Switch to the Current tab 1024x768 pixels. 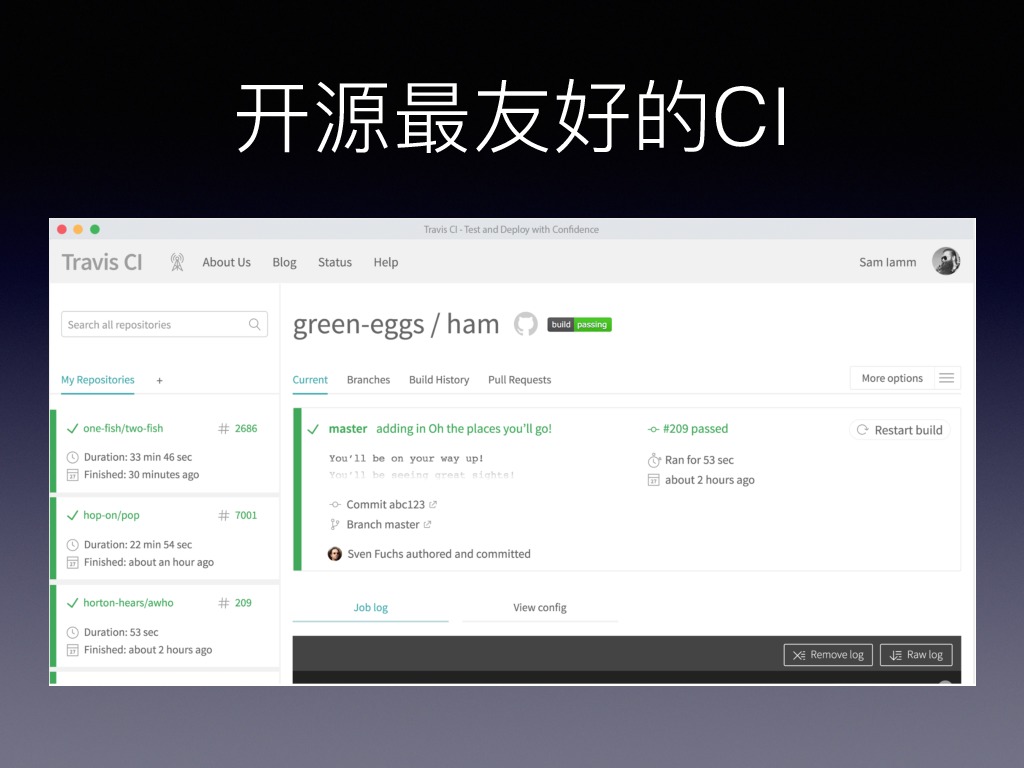pos(310,380)
